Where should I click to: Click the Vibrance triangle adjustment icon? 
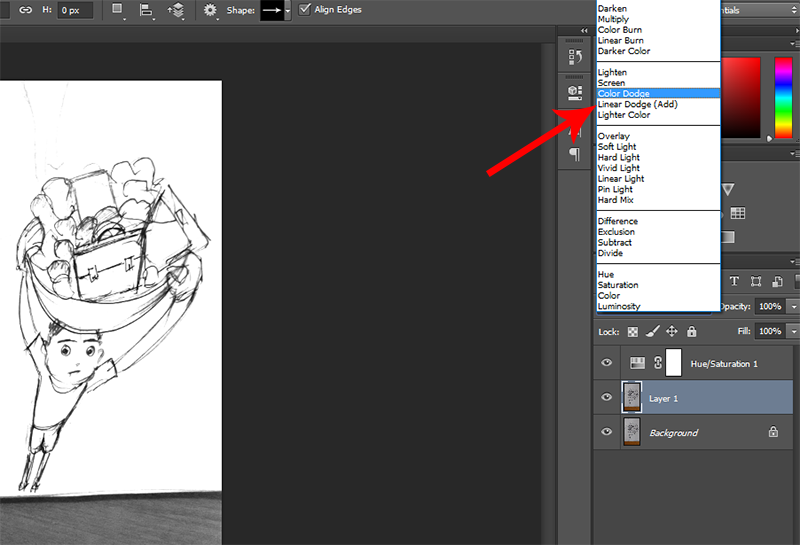[728, 189]
